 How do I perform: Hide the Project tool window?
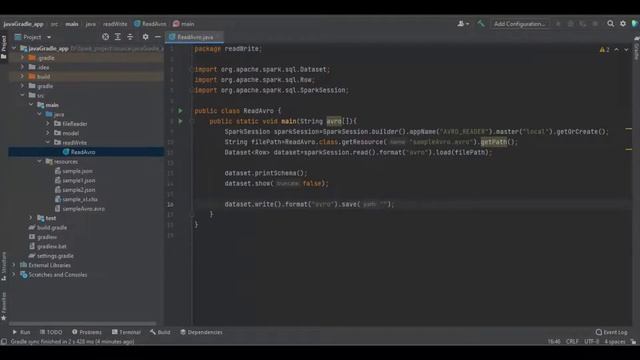tap(158, 37)
